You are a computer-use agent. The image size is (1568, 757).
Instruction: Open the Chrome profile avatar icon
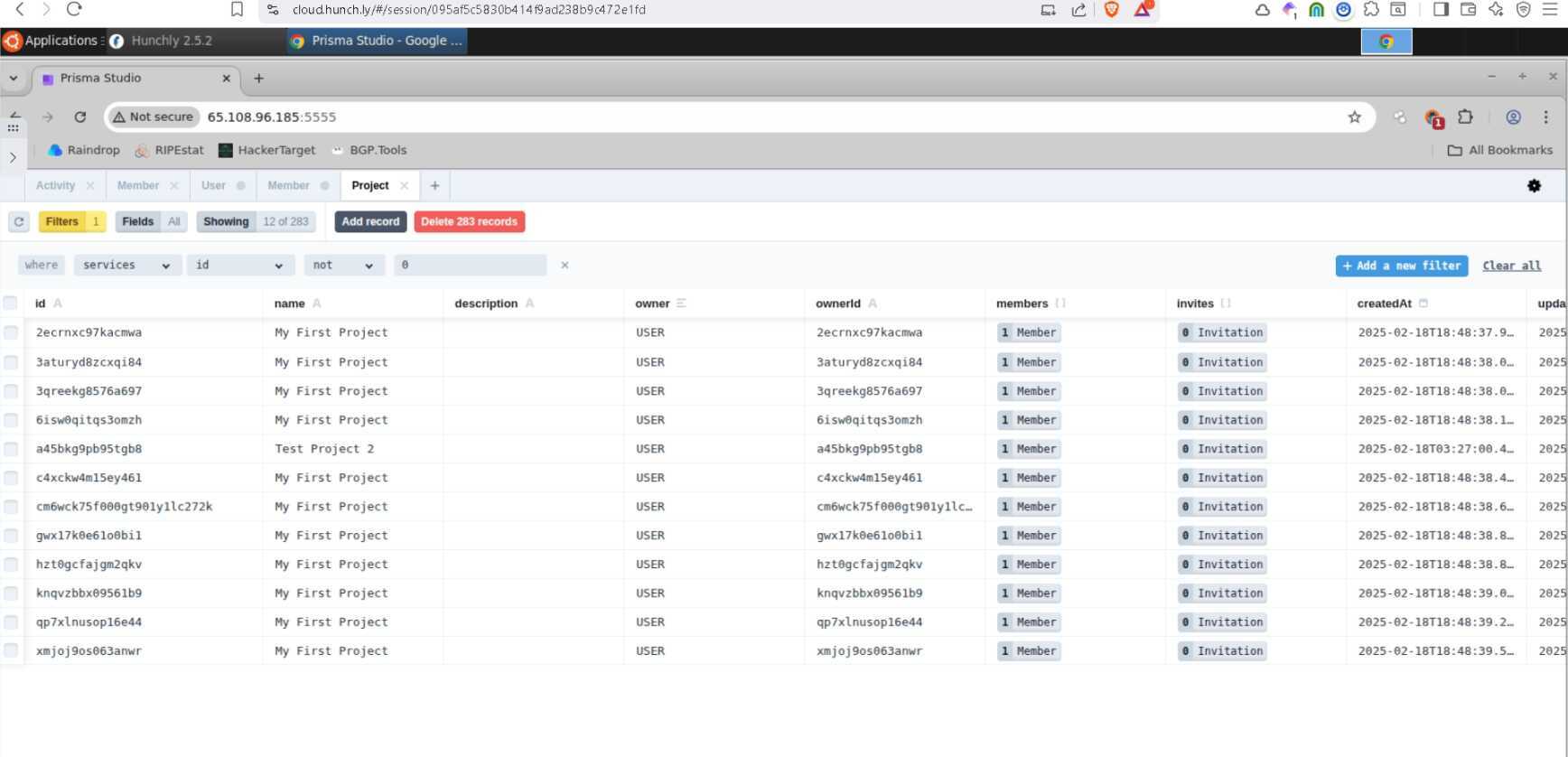click(x=1513, y=117)
